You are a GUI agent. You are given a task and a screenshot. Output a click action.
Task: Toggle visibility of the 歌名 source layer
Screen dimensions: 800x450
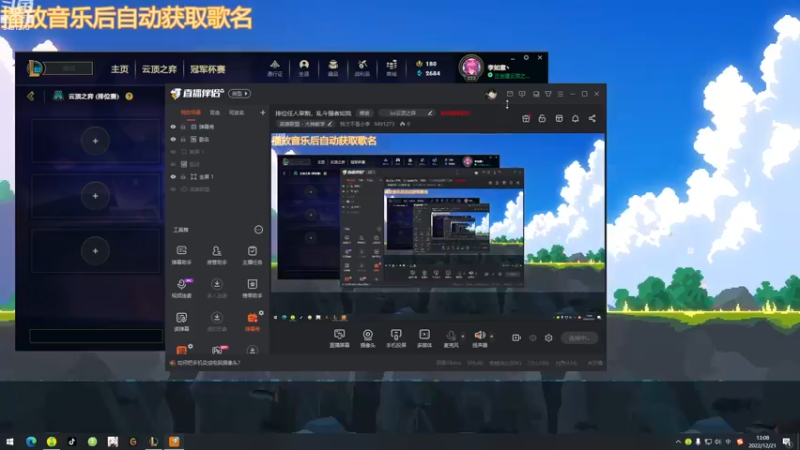coord(173,139)
